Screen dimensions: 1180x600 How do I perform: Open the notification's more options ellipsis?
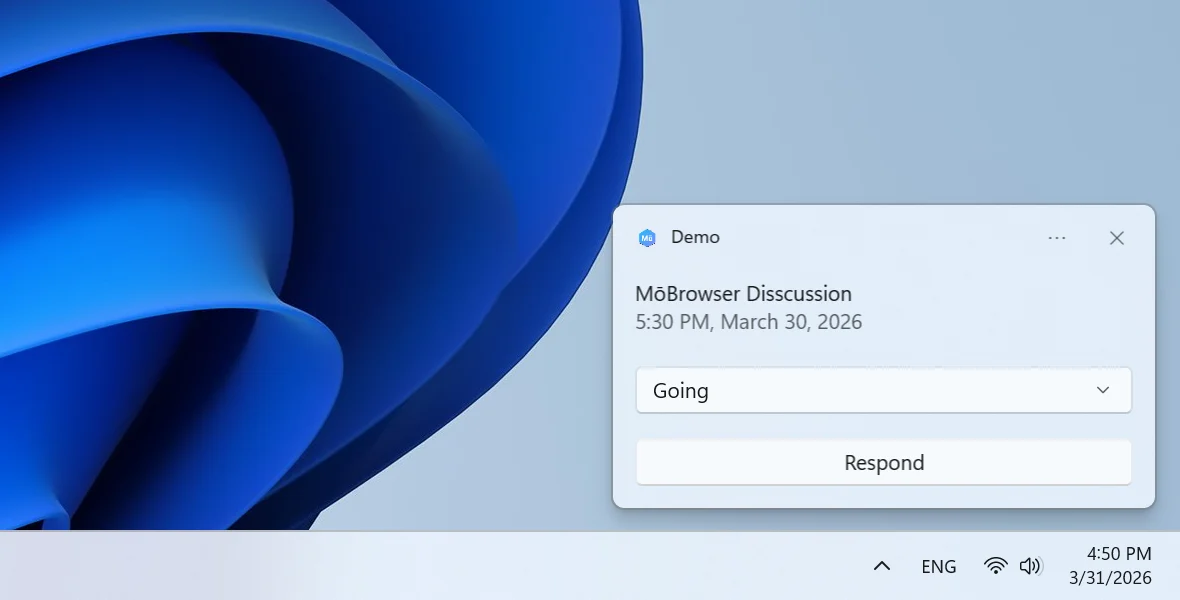[x=1057, y=238]
